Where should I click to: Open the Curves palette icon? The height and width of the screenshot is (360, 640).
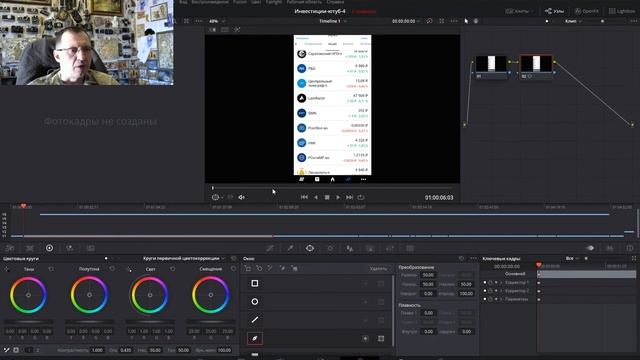(270, 248)
